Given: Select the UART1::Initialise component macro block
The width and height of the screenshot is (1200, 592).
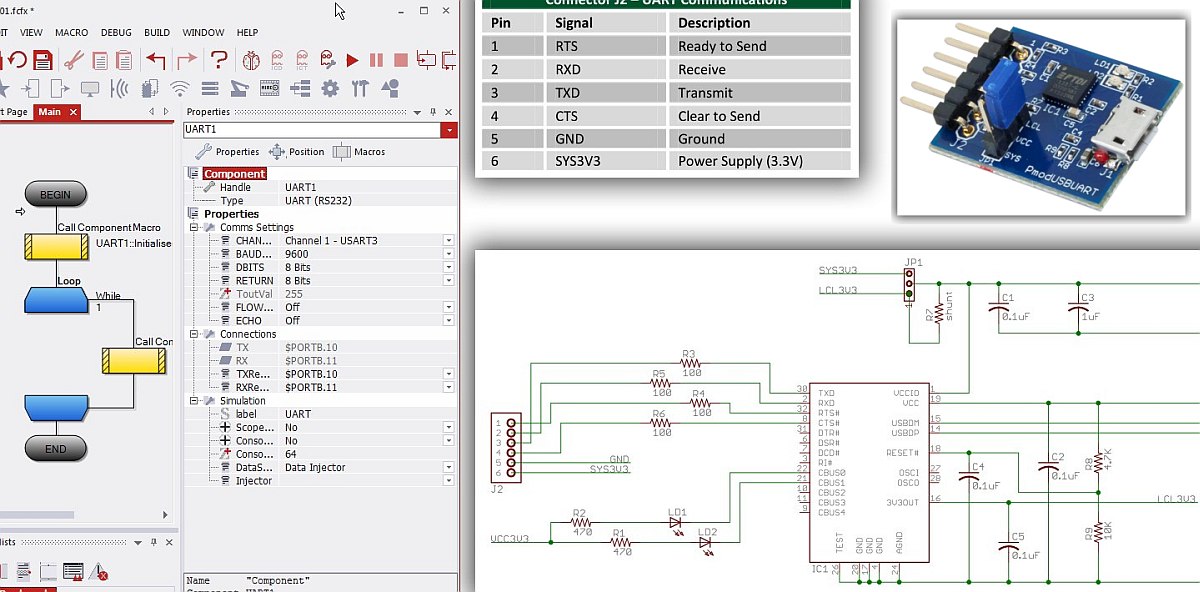Looking at the screenshot, I should (x=56, y=247).
